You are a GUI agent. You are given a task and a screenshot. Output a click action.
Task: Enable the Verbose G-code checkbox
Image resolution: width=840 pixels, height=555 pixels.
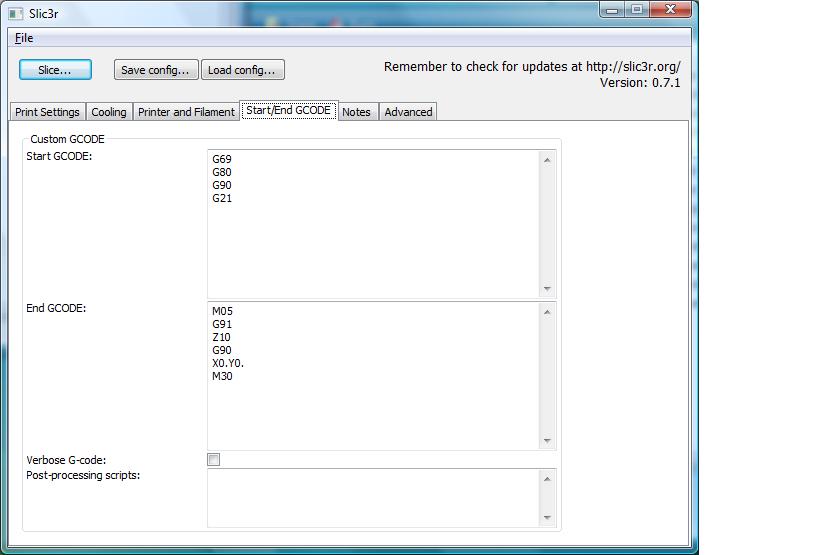pos(213,460)
